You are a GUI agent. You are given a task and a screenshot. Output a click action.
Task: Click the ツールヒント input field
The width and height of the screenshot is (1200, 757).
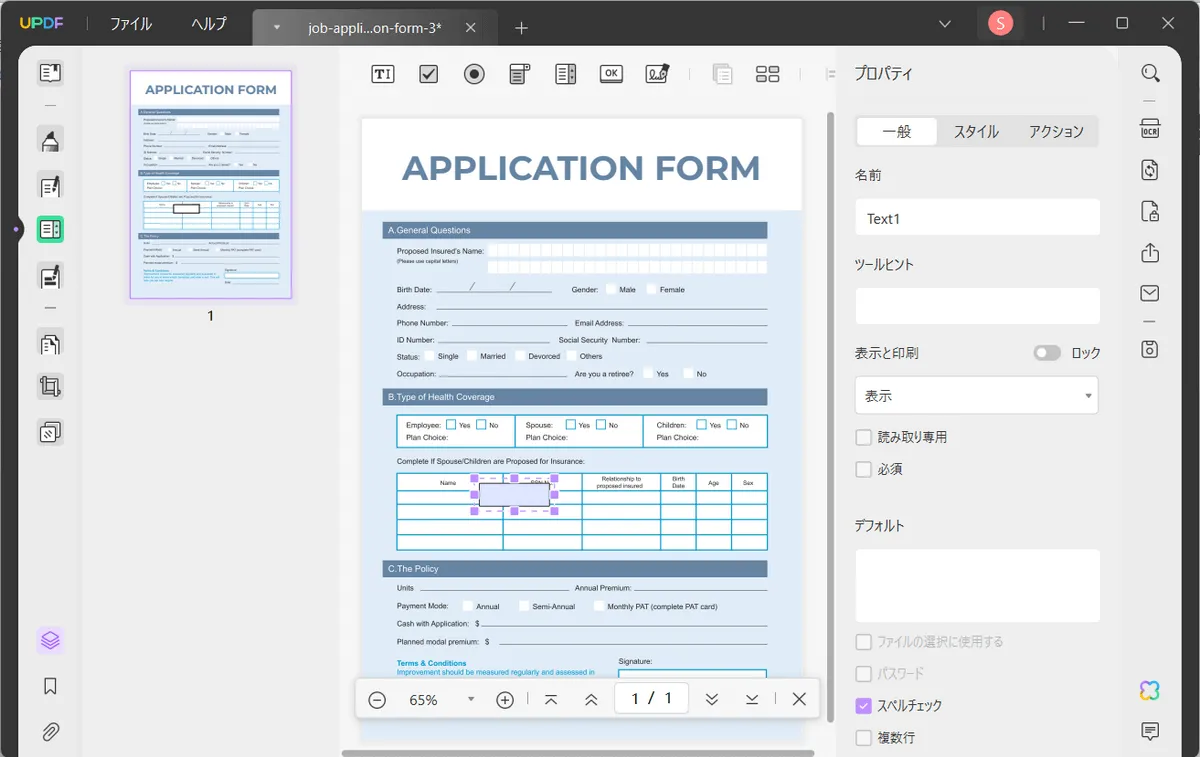pos(977,306)
